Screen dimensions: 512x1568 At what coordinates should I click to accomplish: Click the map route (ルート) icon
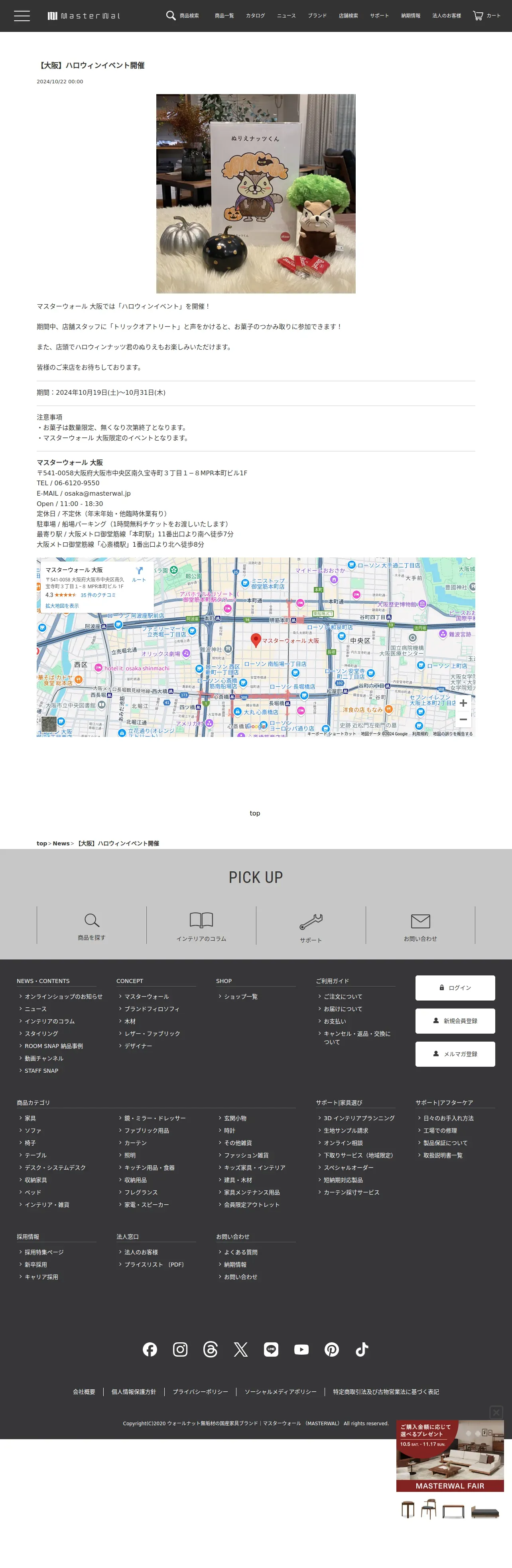click(140, 571)
